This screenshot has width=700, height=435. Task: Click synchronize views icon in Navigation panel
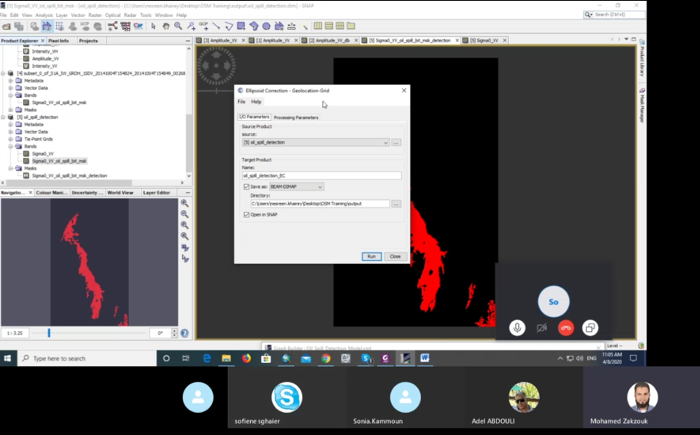click(184, 247)
